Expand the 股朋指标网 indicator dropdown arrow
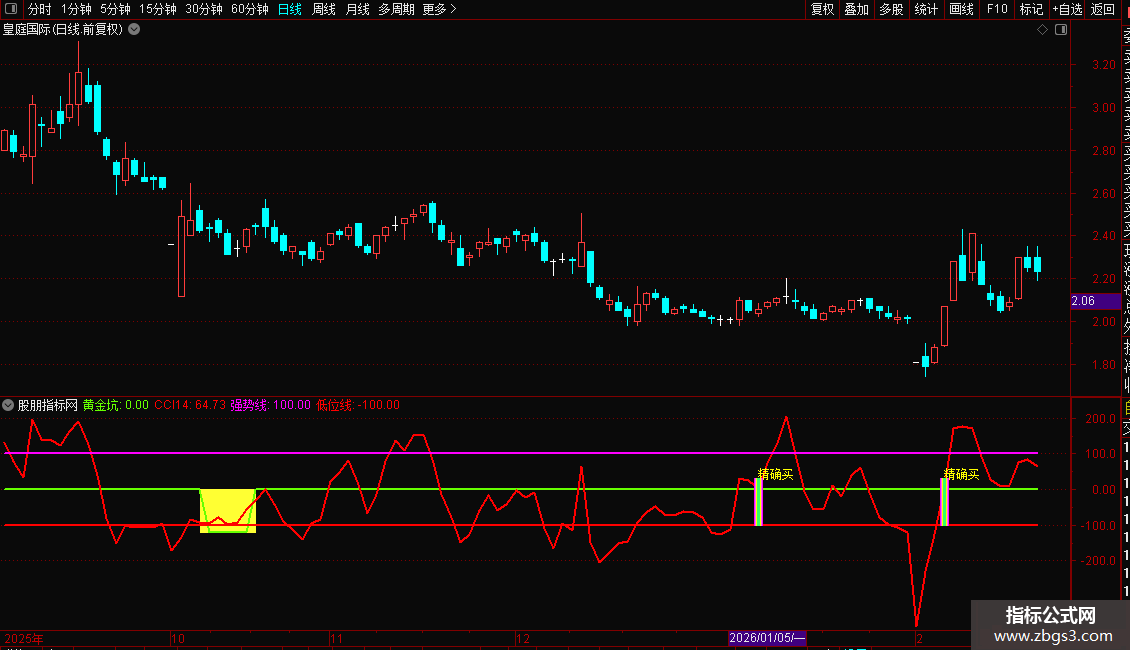1130x650 pixels. (9, 405)
